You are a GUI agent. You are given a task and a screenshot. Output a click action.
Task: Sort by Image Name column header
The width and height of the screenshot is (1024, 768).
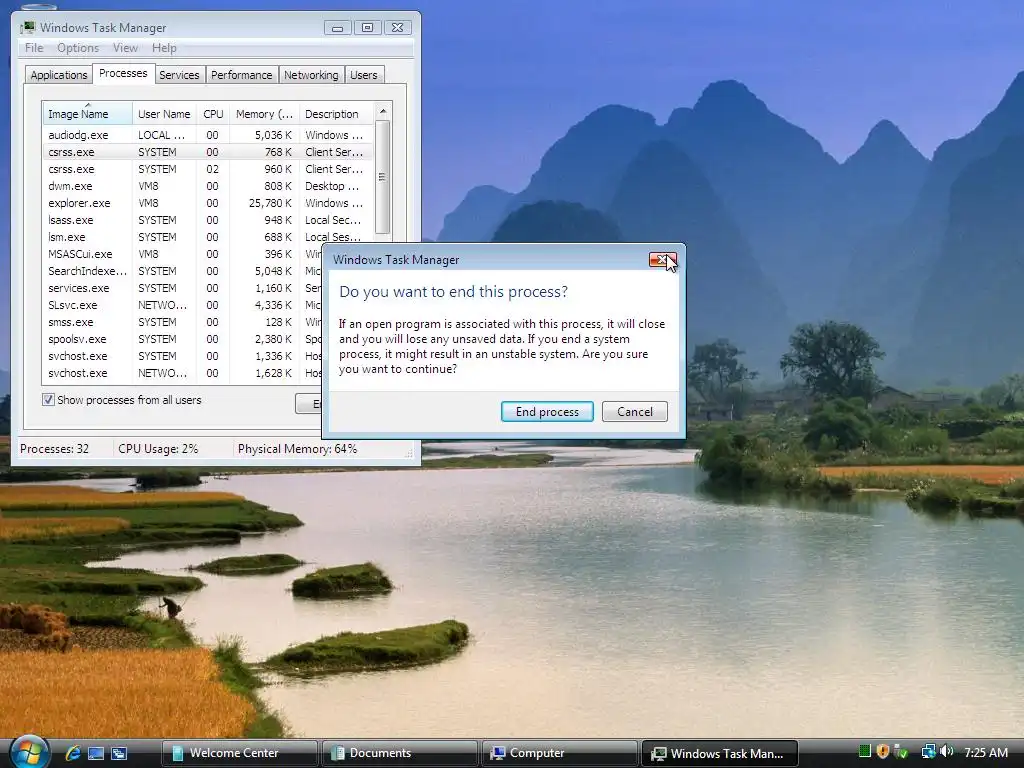pos(88,114)
